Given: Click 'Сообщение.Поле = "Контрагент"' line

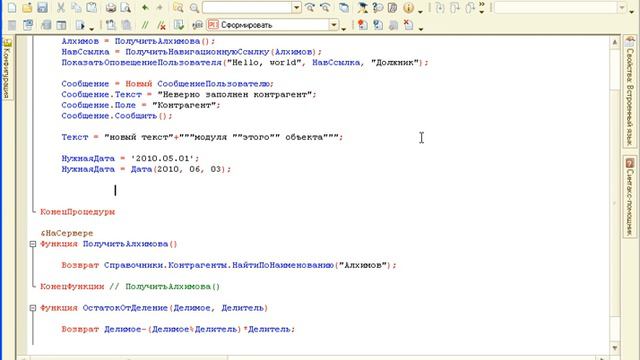Looking at the screenshot, I should click(141, 105).
